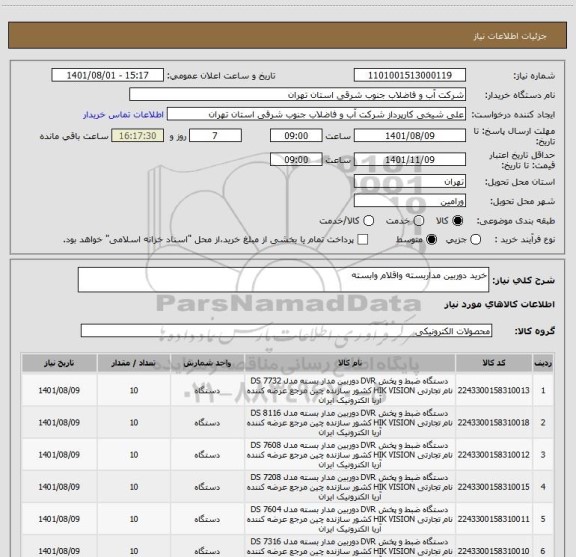Viewport: 576px width, 557px height.
Task: Click the DS 7732 DVR product name
Action: pos(349,391)
